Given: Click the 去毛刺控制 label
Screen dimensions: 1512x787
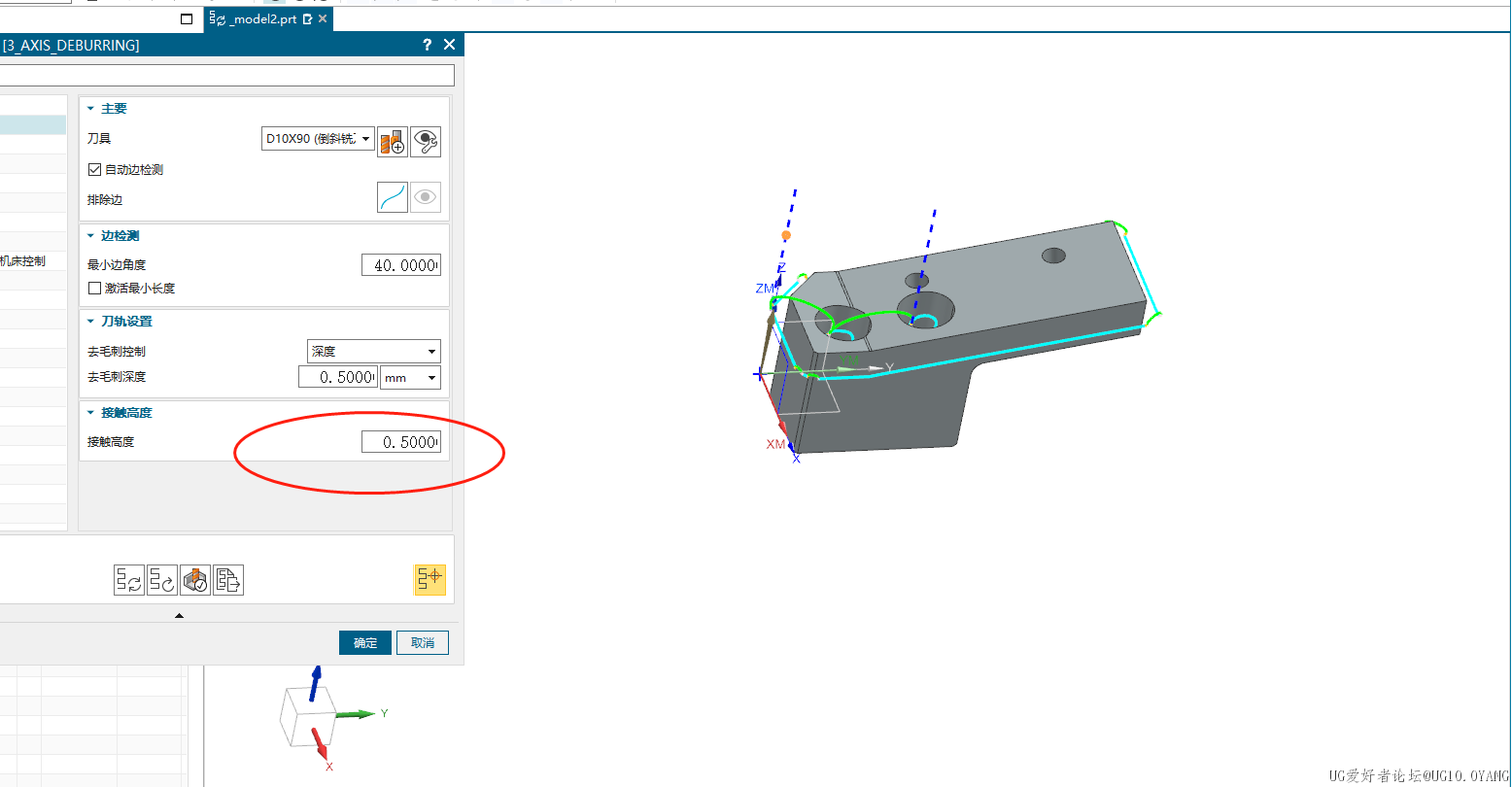Looking at the screenshot, I should pyautogui.click(x=117, y=352).
